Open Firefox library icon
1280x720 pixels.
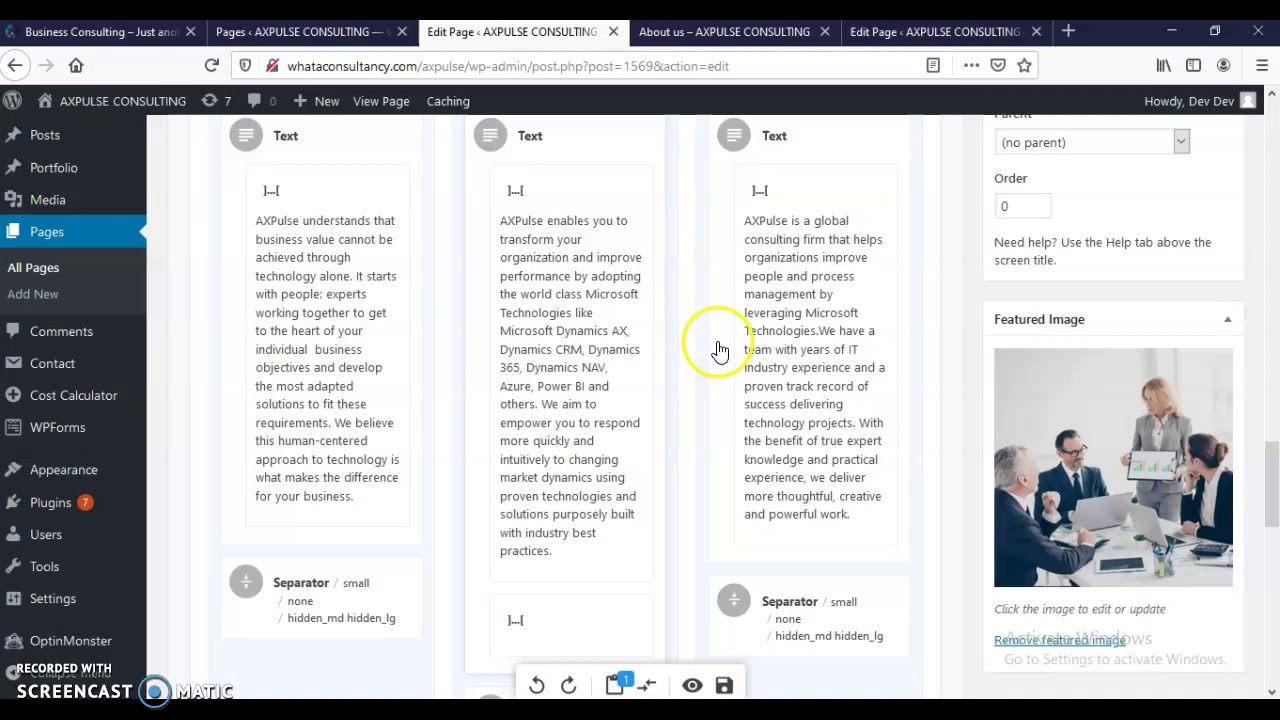coord(1163,66)
